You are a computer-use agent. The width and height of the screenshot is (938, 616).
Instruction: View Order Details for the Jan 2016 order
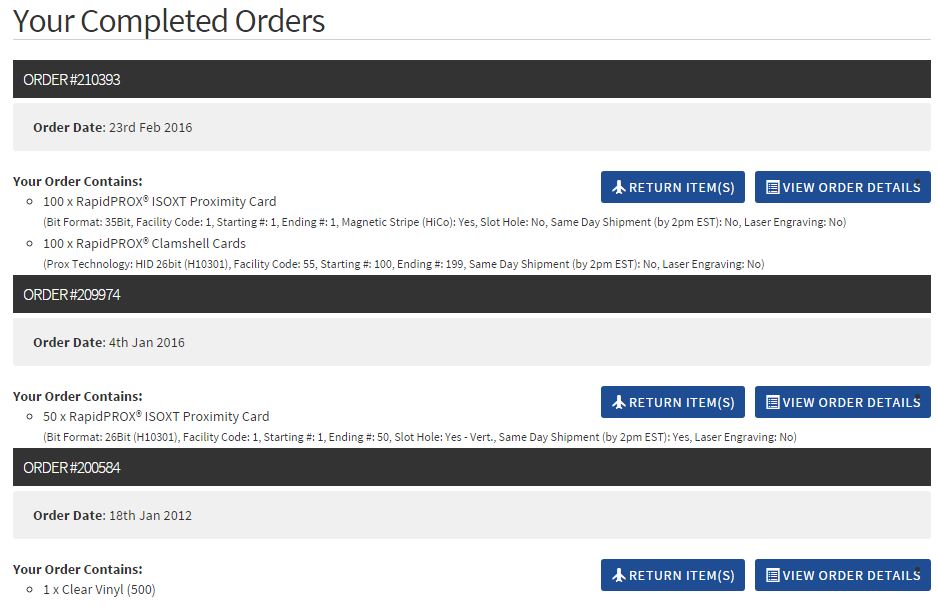[x=842, y=402]
